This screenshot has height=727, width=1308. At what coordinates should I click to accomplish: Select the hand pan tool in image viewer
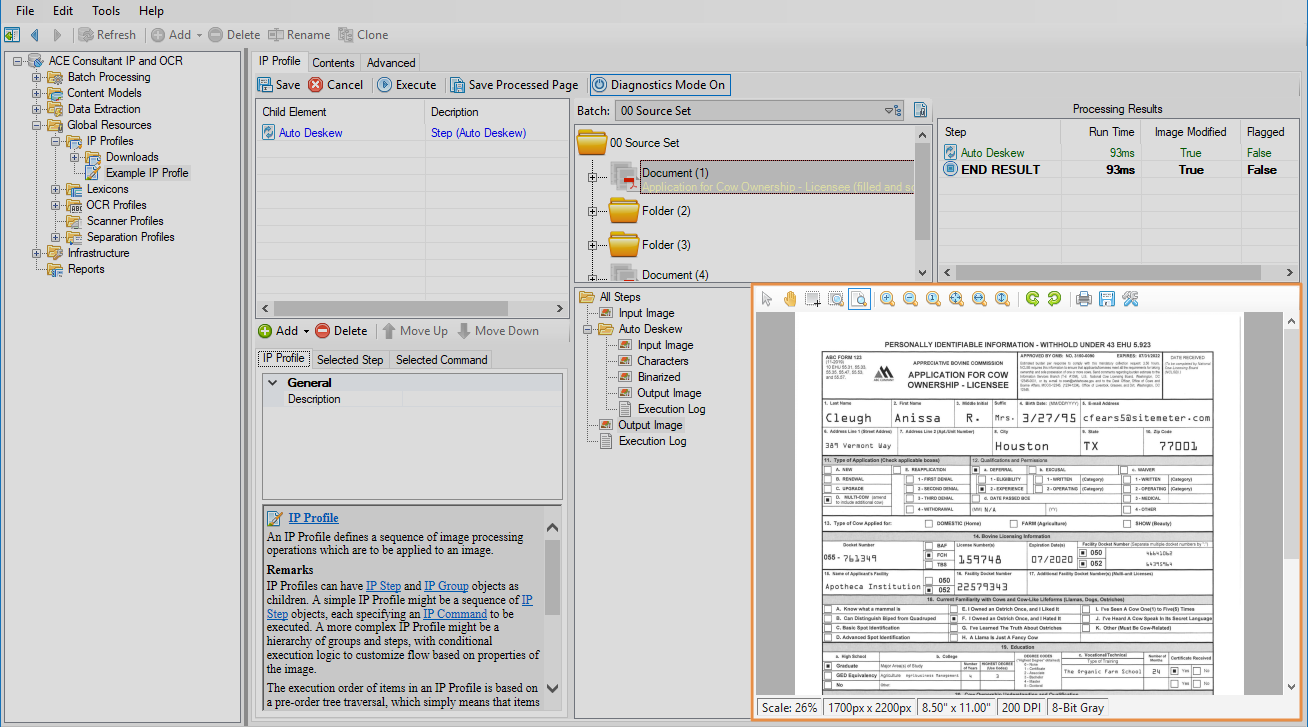[789, 299]
